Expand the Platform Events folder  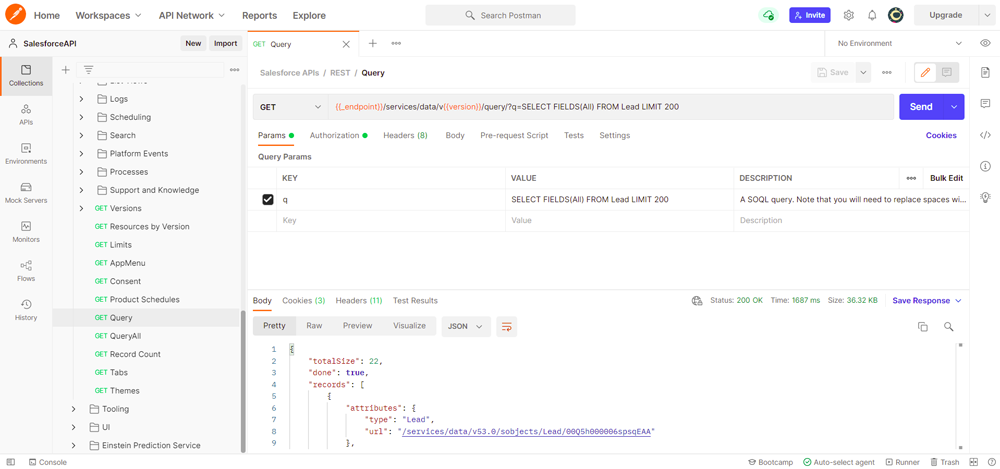click(81, 154)
